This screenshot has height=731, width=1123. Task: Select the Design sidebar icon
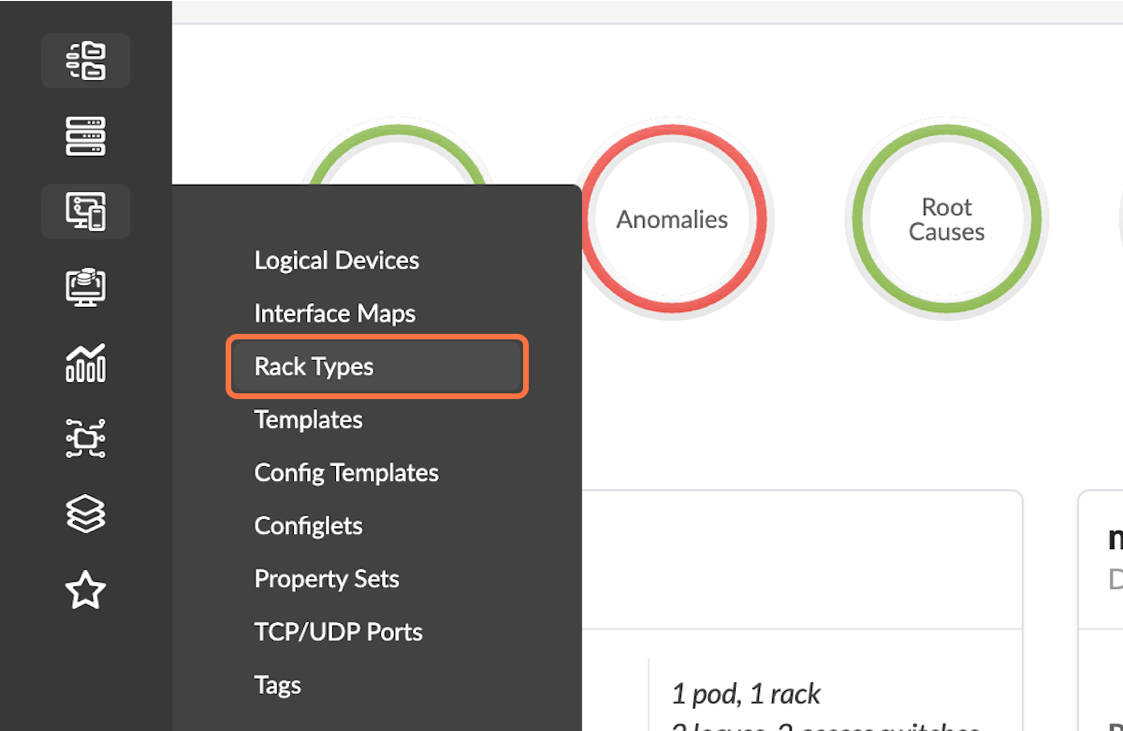tap(85, 211)
